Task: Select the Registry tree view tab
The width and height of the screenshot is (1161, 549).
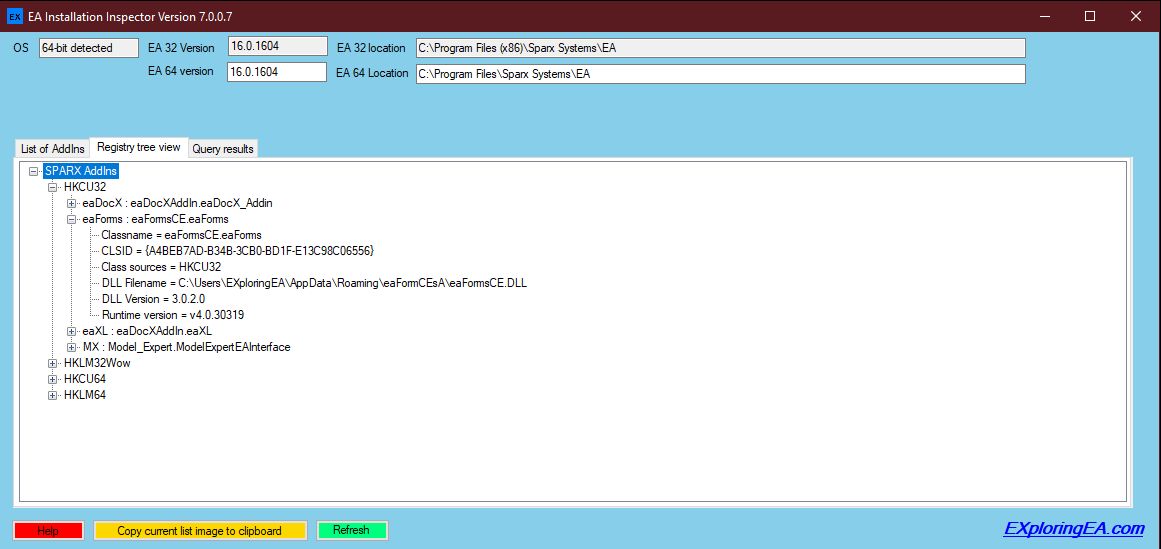Action: pos(138,147)
